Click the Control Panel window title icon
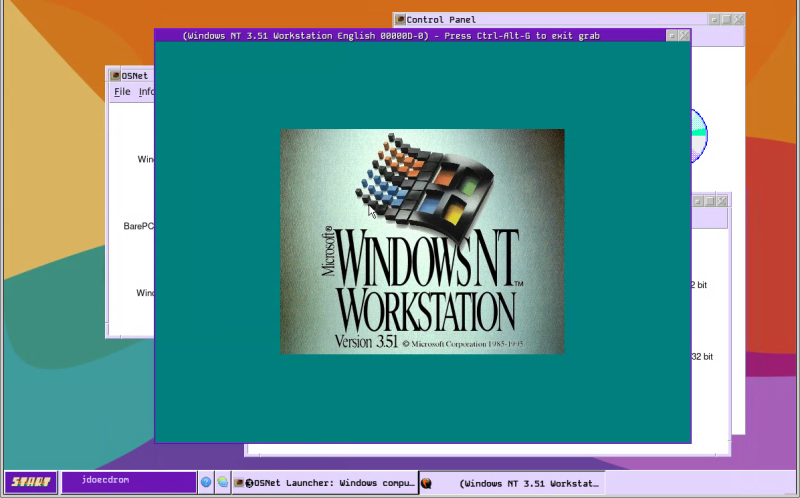Image resolution: width=800 pixels, height=498 pixels. (401, 19)
